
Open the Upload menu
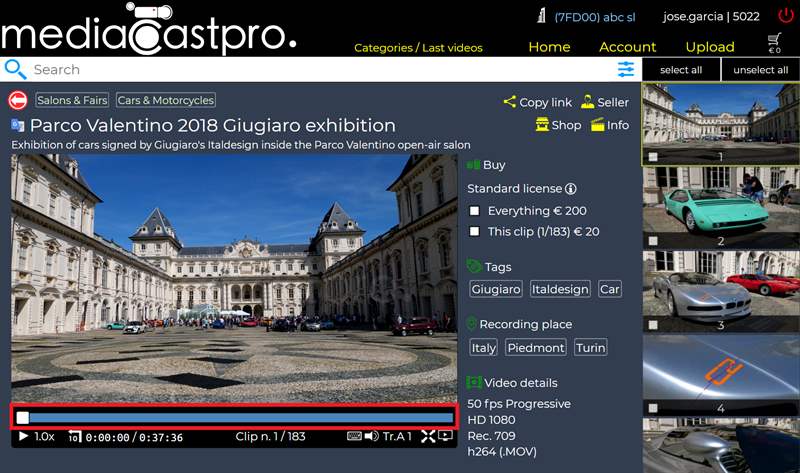click(710, 47)
